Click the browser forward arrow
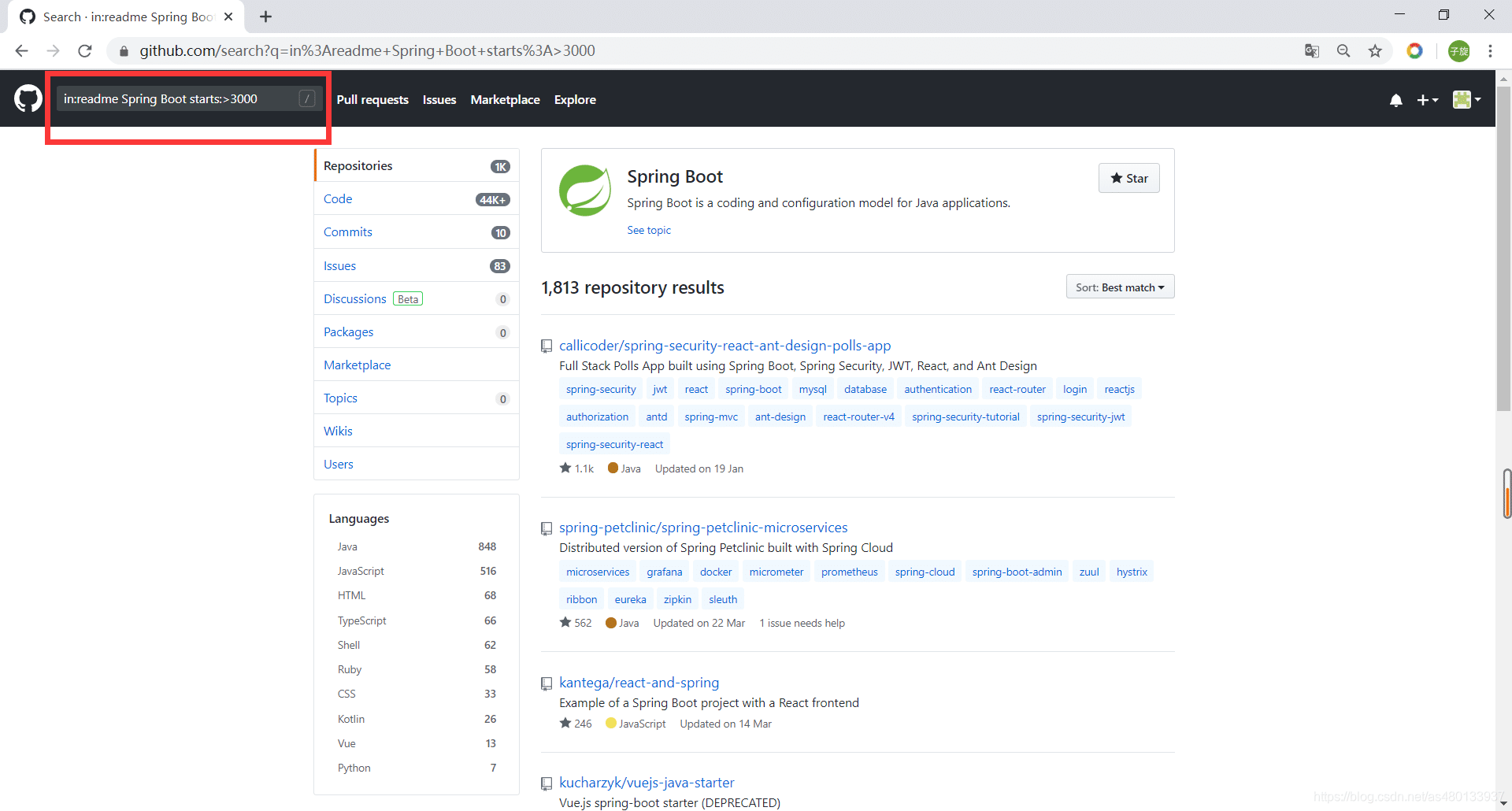Screen dimensions: 1512x811 (x=53, y=50)
